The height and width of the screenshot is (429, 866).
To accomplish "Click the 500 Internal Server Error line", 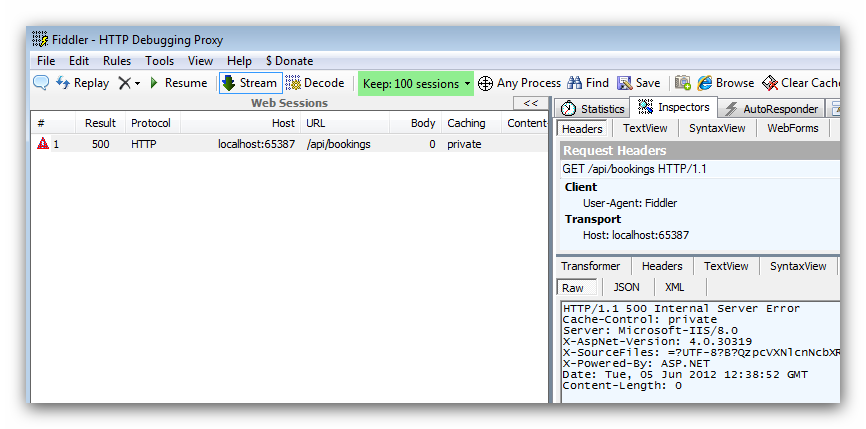I will point(681,309).
